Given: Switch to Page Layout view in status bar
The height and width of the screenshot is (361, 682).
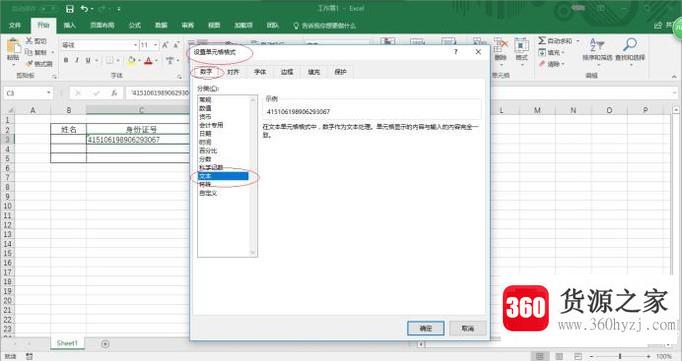Looking at the screenshot, I should tap(559, 356).
